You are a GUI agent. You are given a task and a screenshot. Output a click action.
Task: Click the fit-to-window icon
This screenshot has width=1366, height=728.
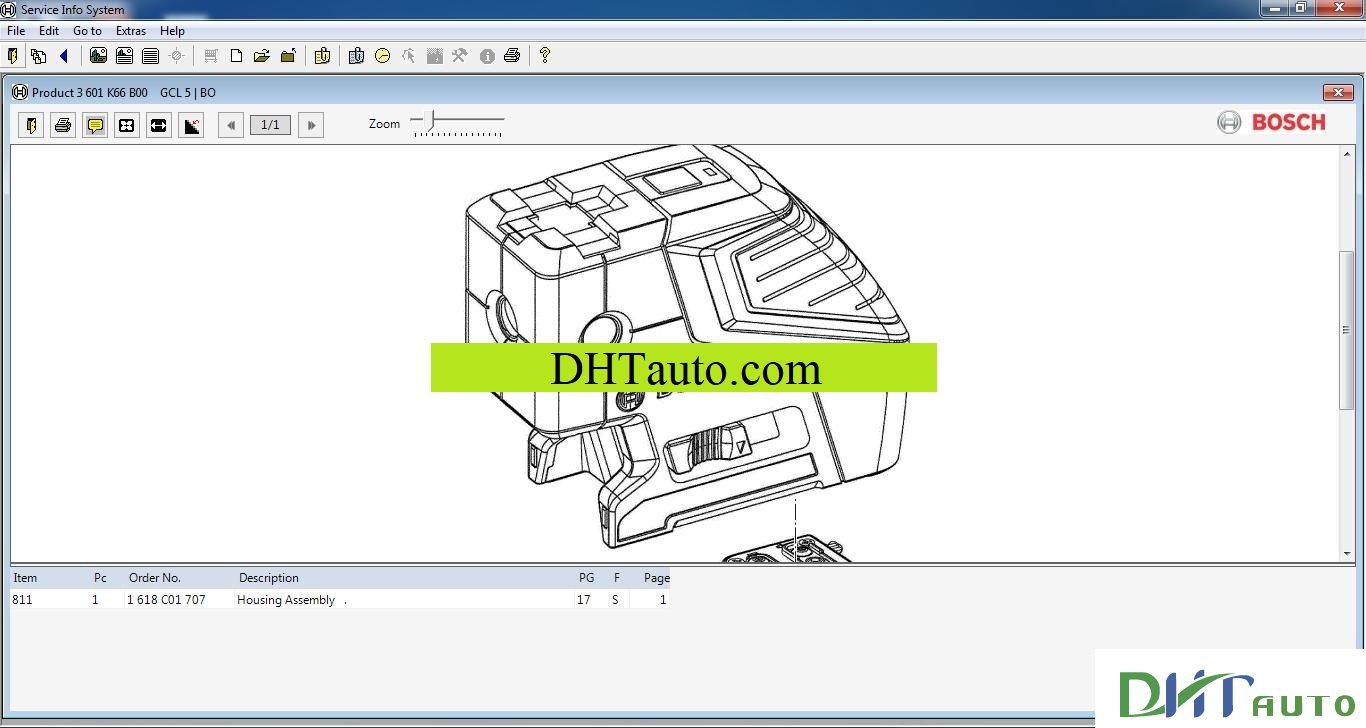point(126,125)
